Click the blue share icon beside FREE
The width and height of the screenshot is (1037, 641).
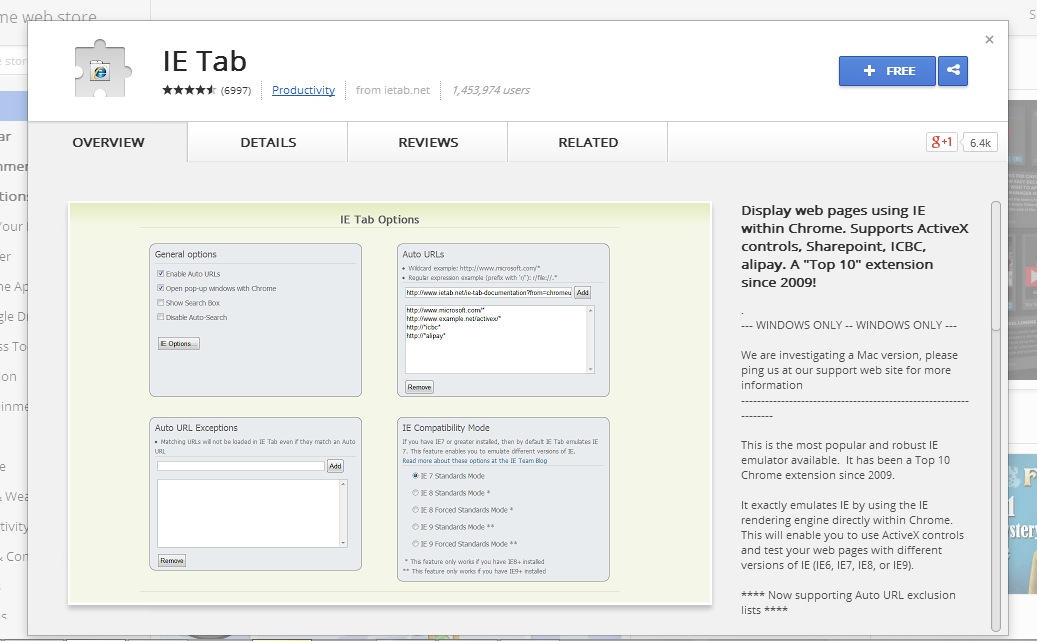tap(952, 70)
